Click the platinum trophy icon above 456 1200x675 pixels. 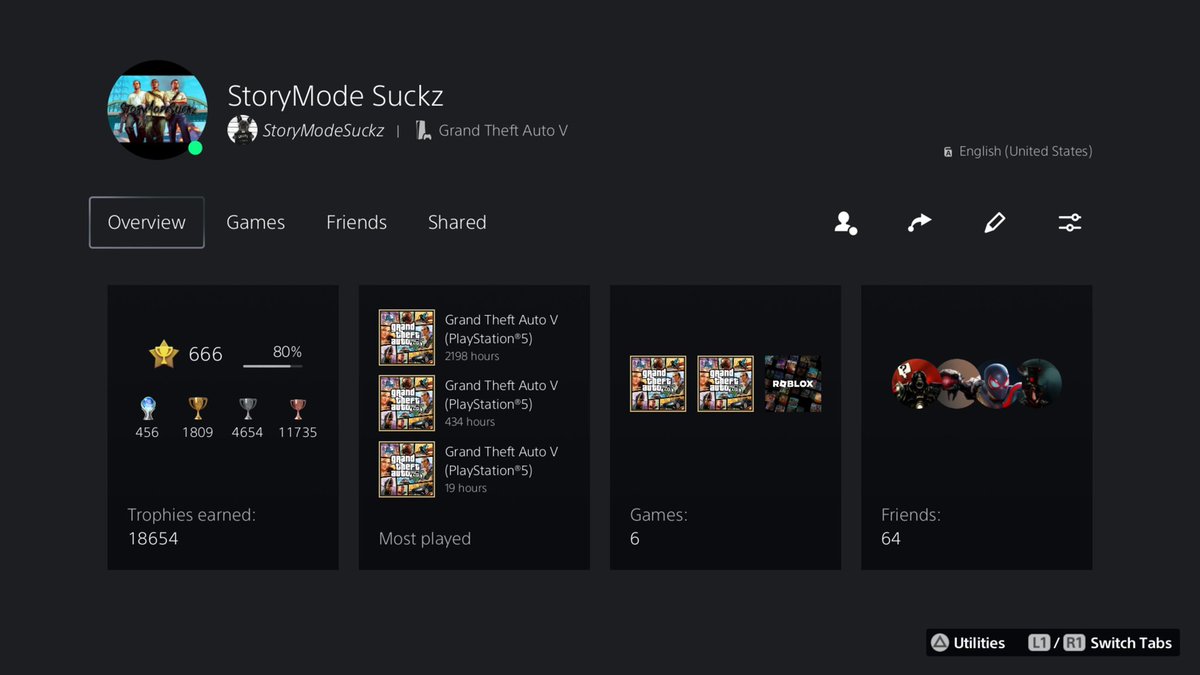147,408
